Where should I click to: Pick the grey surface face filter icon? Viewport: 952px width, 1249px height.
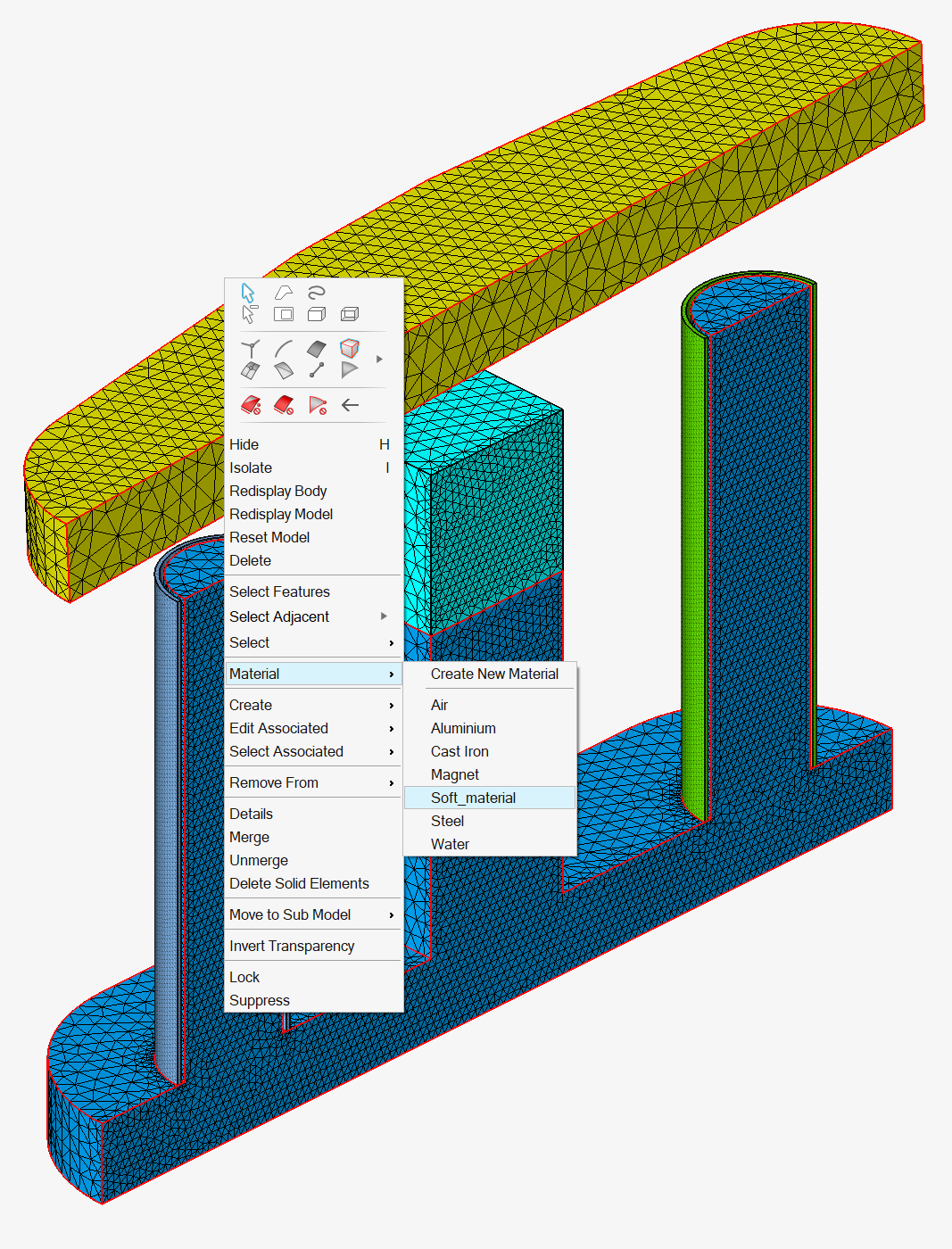(316, 348)
